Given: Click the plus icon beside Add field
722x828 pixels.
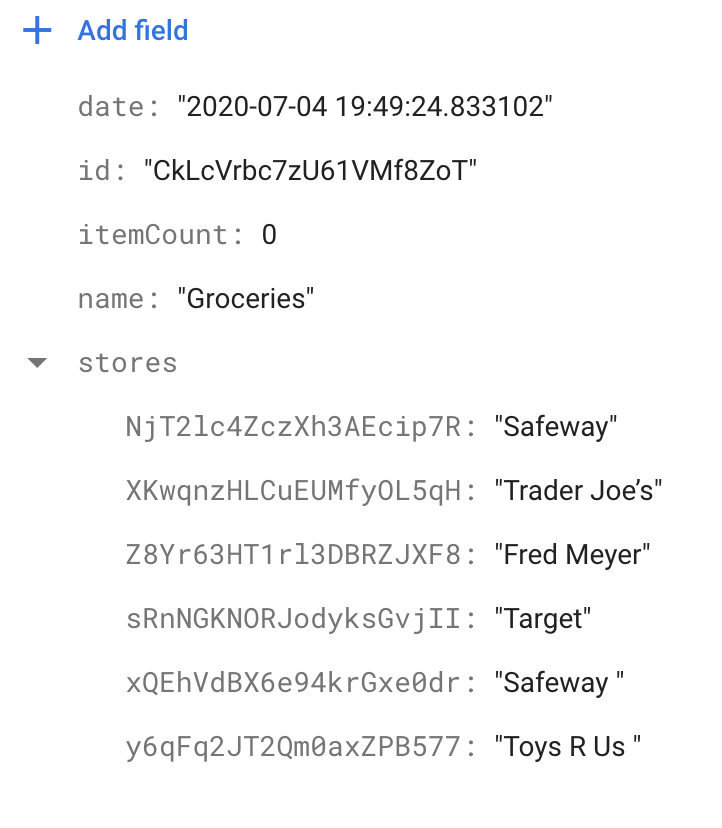Looking at the screenshot, I should [x=37, y=31].
